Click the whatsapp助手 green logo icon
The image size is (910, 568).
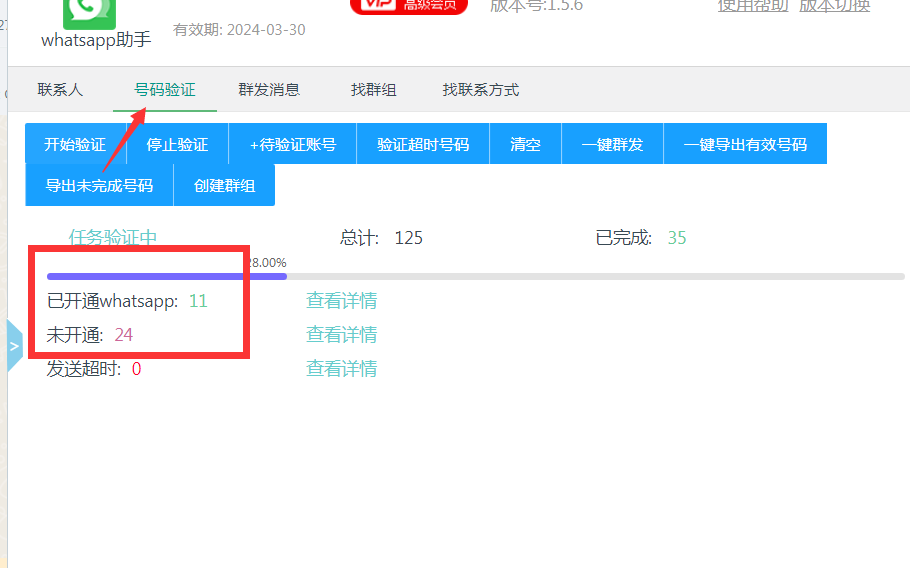pos(89,14)
